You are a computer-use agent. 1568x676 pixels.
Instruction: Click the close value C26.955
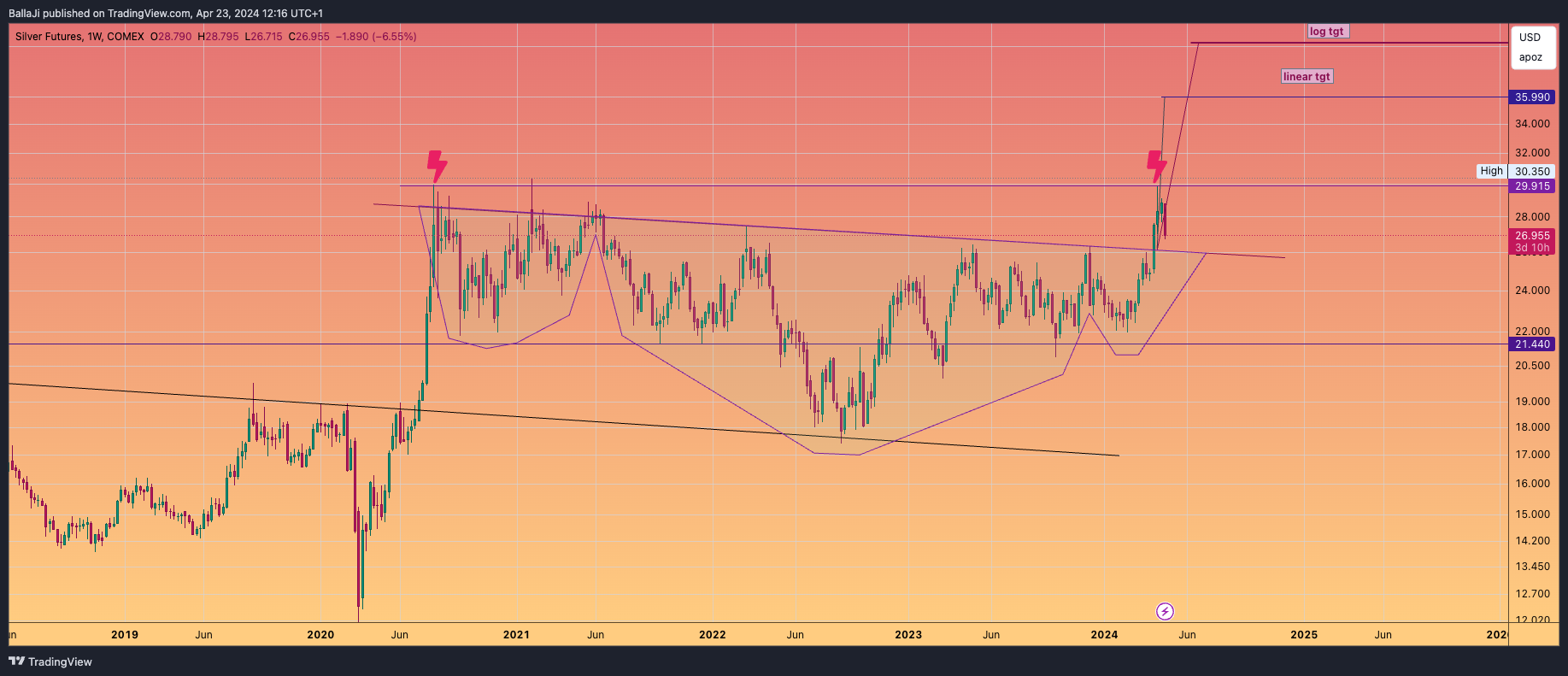point(308,37)
